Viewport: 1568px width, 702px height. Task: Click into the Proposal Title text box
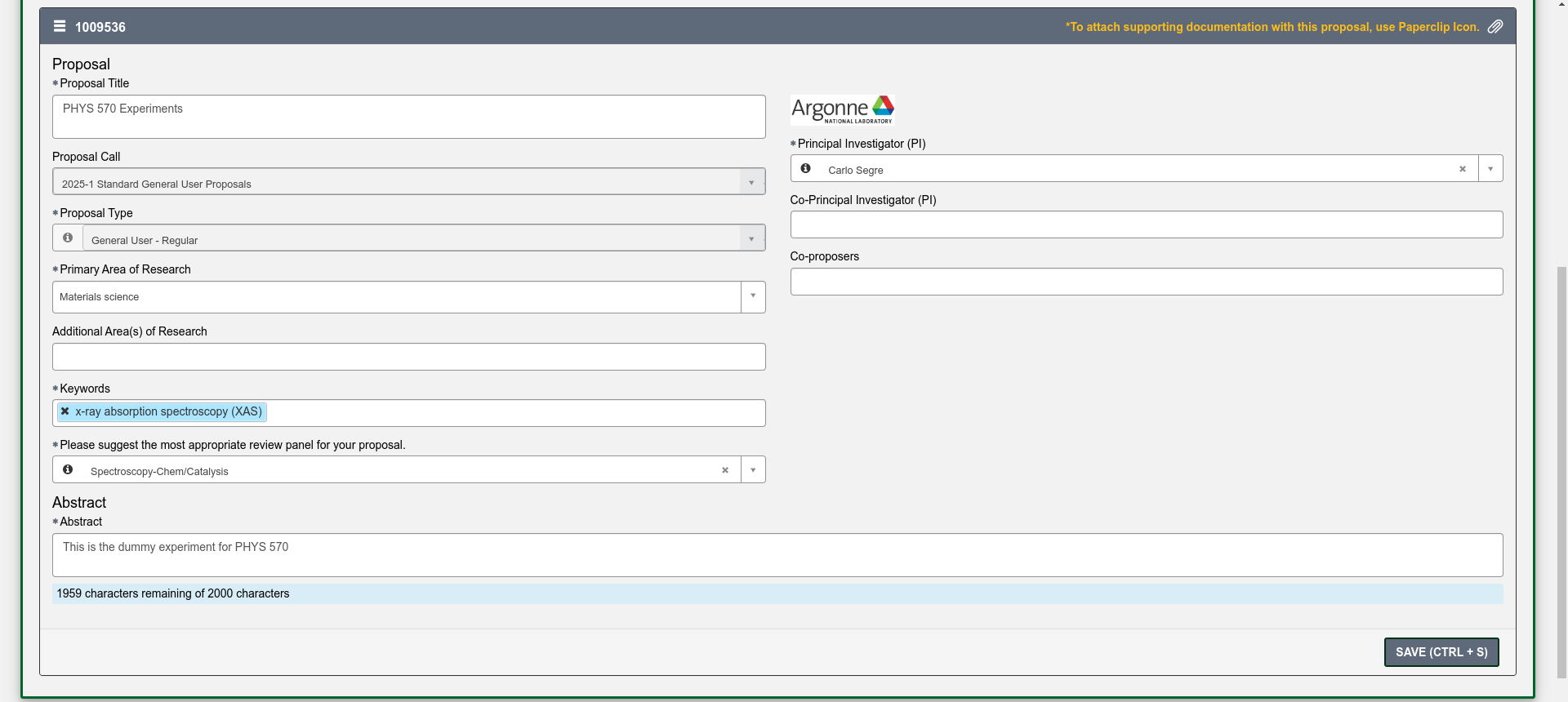click(408, 117)
